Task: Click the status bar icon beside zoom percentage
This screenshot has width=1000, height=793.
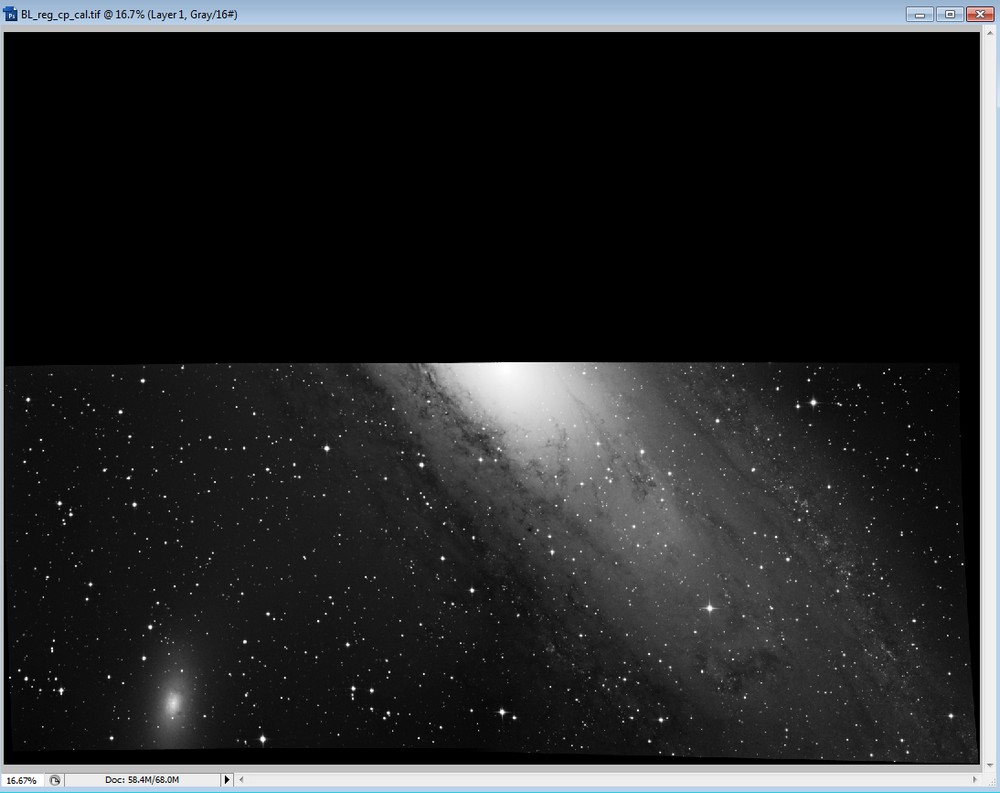Action: (55, 779)
